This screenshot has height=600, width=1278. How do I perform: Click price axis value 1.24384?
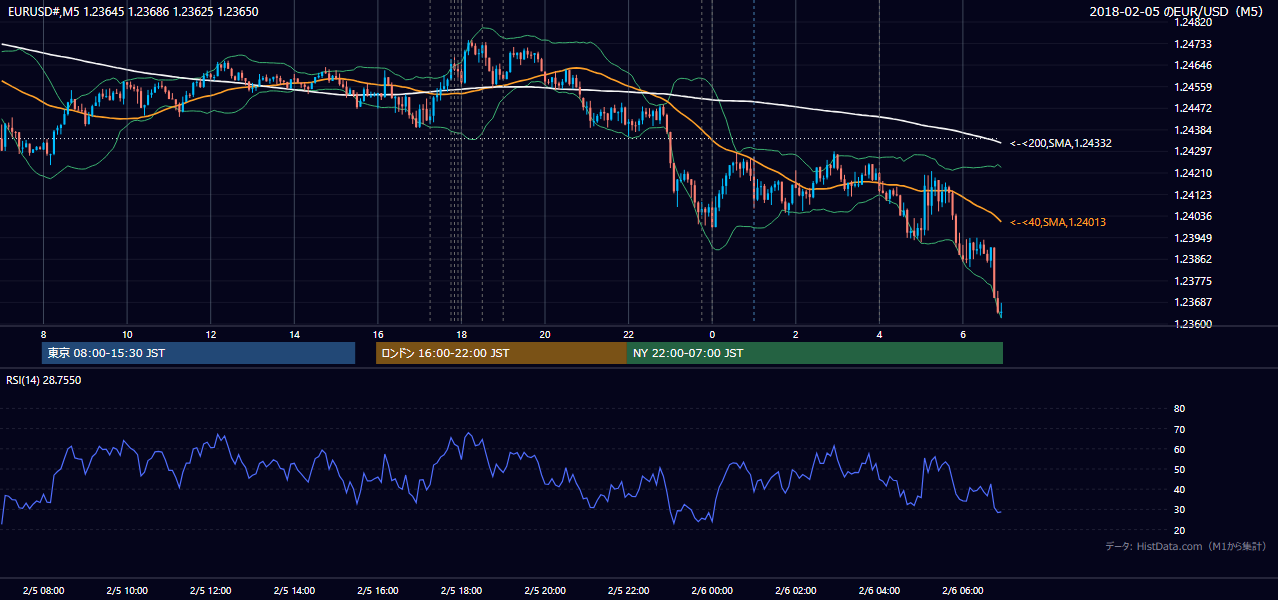coord(1192,130)
